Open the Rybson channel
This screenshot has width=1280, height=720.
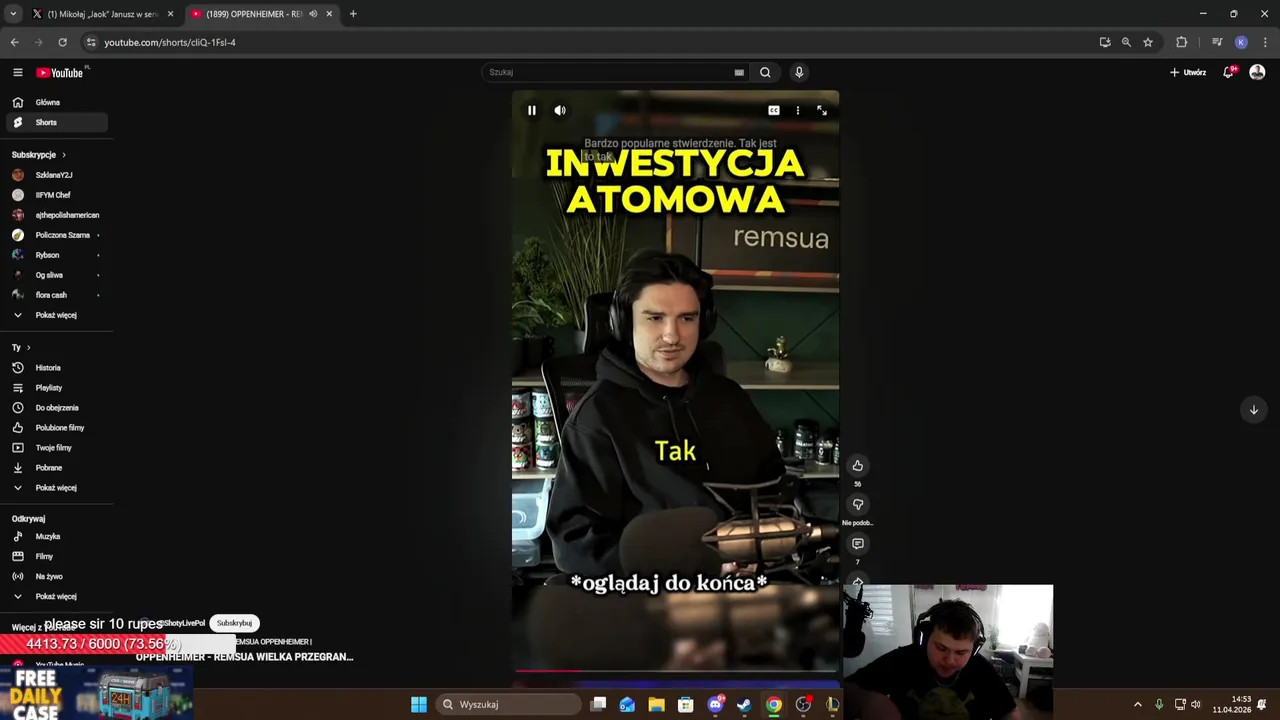pos(56,255)
